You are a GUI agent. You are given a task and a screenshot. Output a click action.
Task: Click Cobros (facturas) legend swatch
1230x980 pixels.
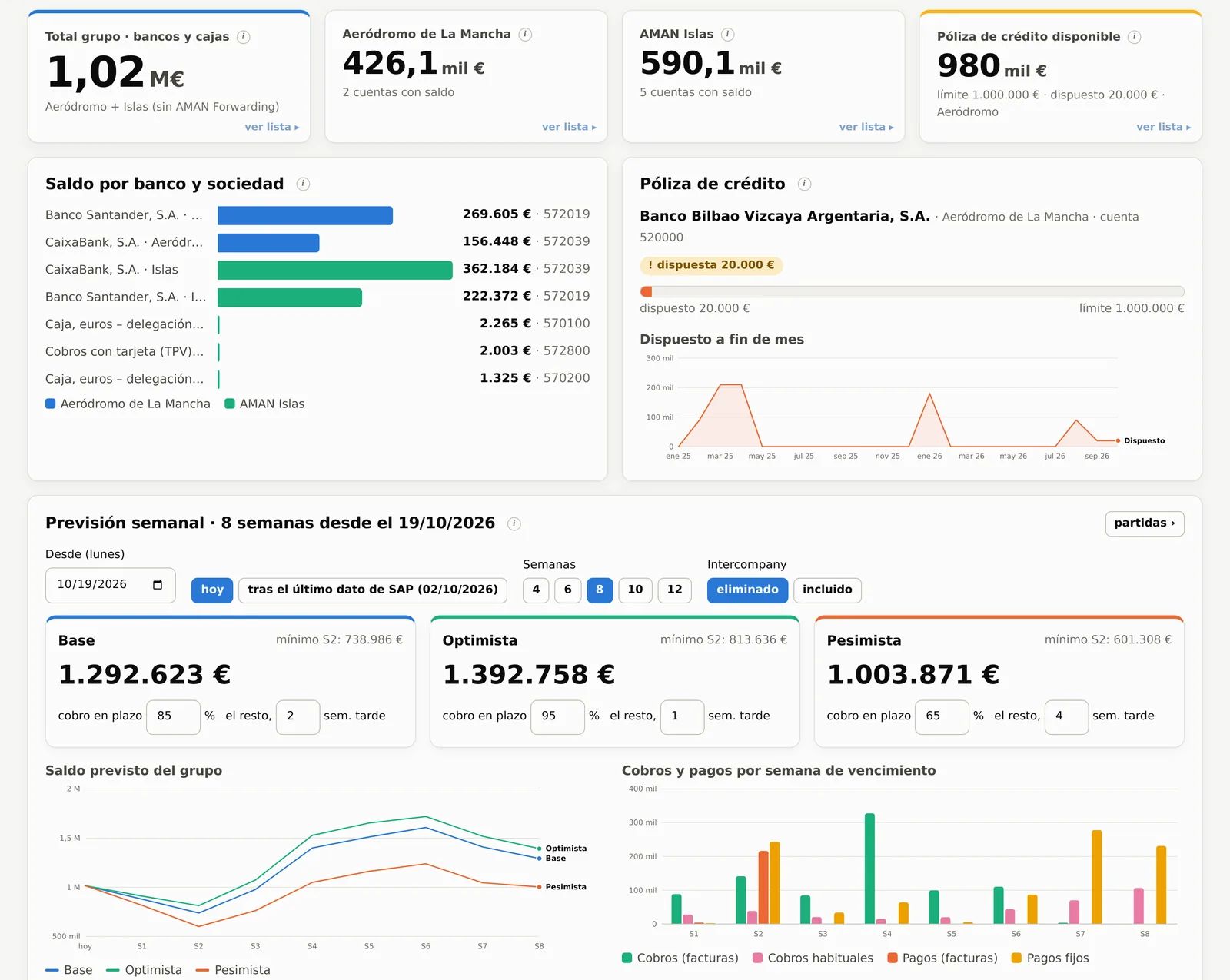tap(627, 958)
